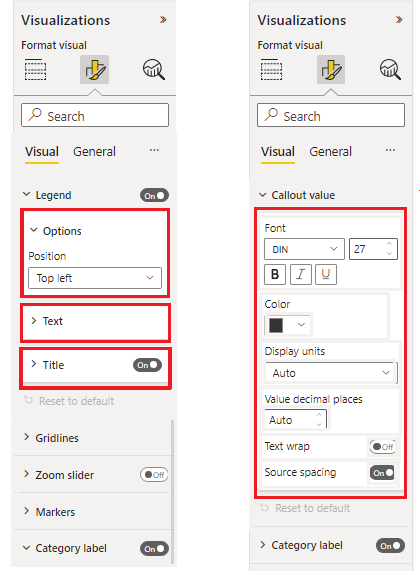Viewport: 420px width, 574px height.
Task: Click the Search box in right panel
Action: [x=331, y=115]
